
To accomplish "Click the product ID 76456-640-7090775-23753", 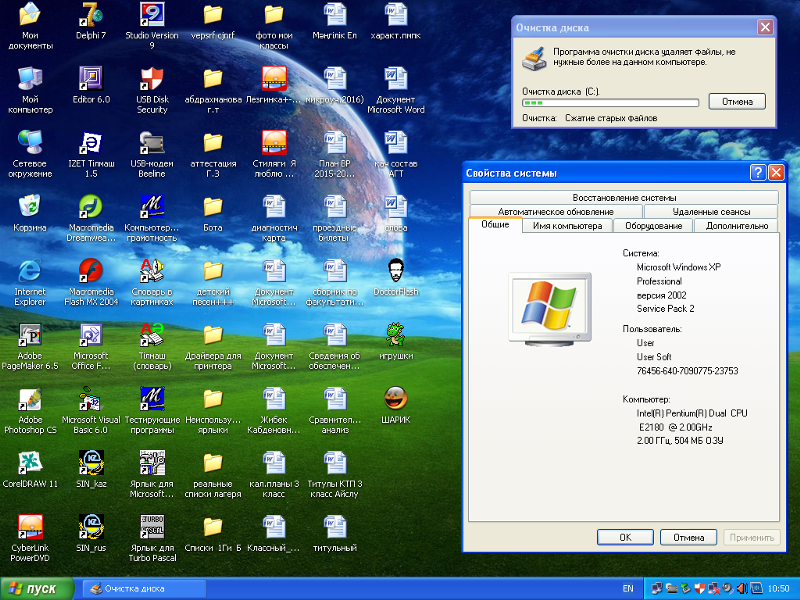I will point(687,371).
